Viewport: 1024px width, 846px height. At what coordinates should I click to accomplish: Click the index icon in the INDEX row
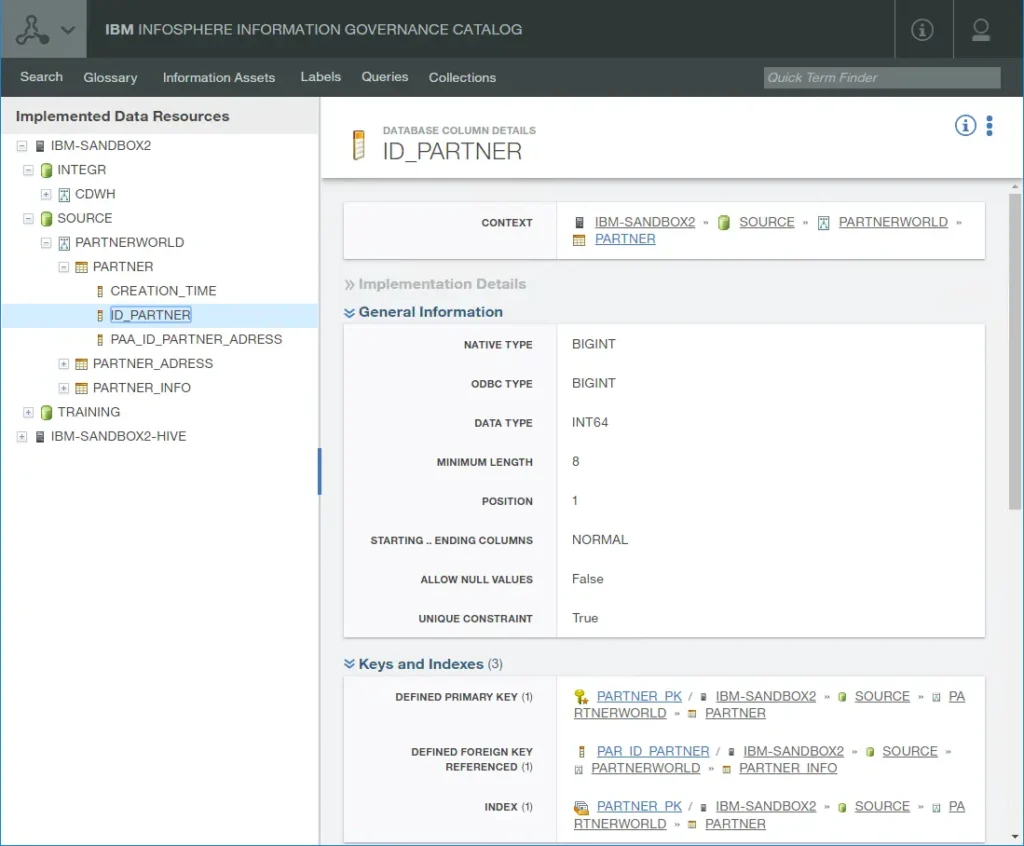(x=582, y=806)
